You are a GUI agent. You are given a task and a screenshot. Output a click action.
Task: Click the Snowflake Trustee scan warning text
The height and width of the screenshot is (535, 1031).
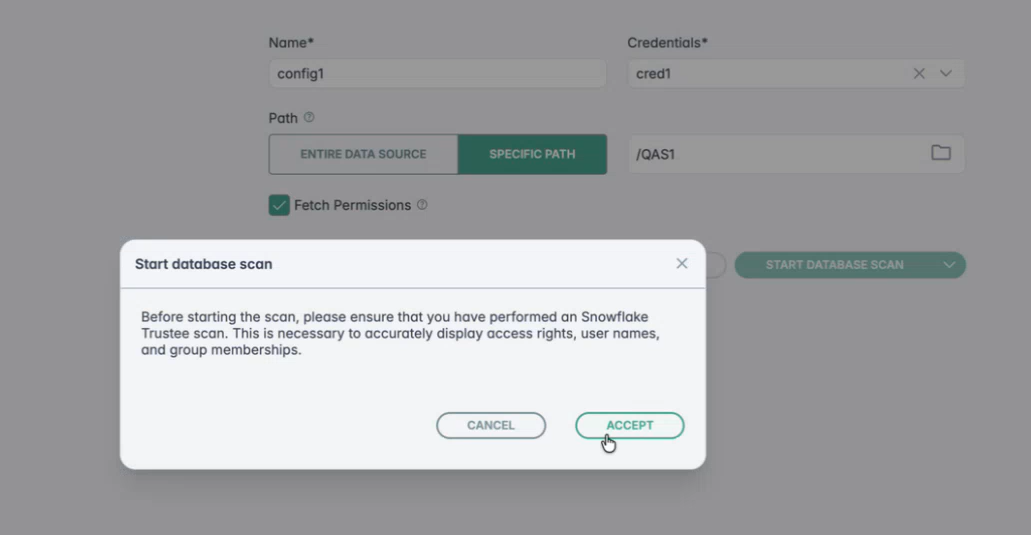(400, 332)
